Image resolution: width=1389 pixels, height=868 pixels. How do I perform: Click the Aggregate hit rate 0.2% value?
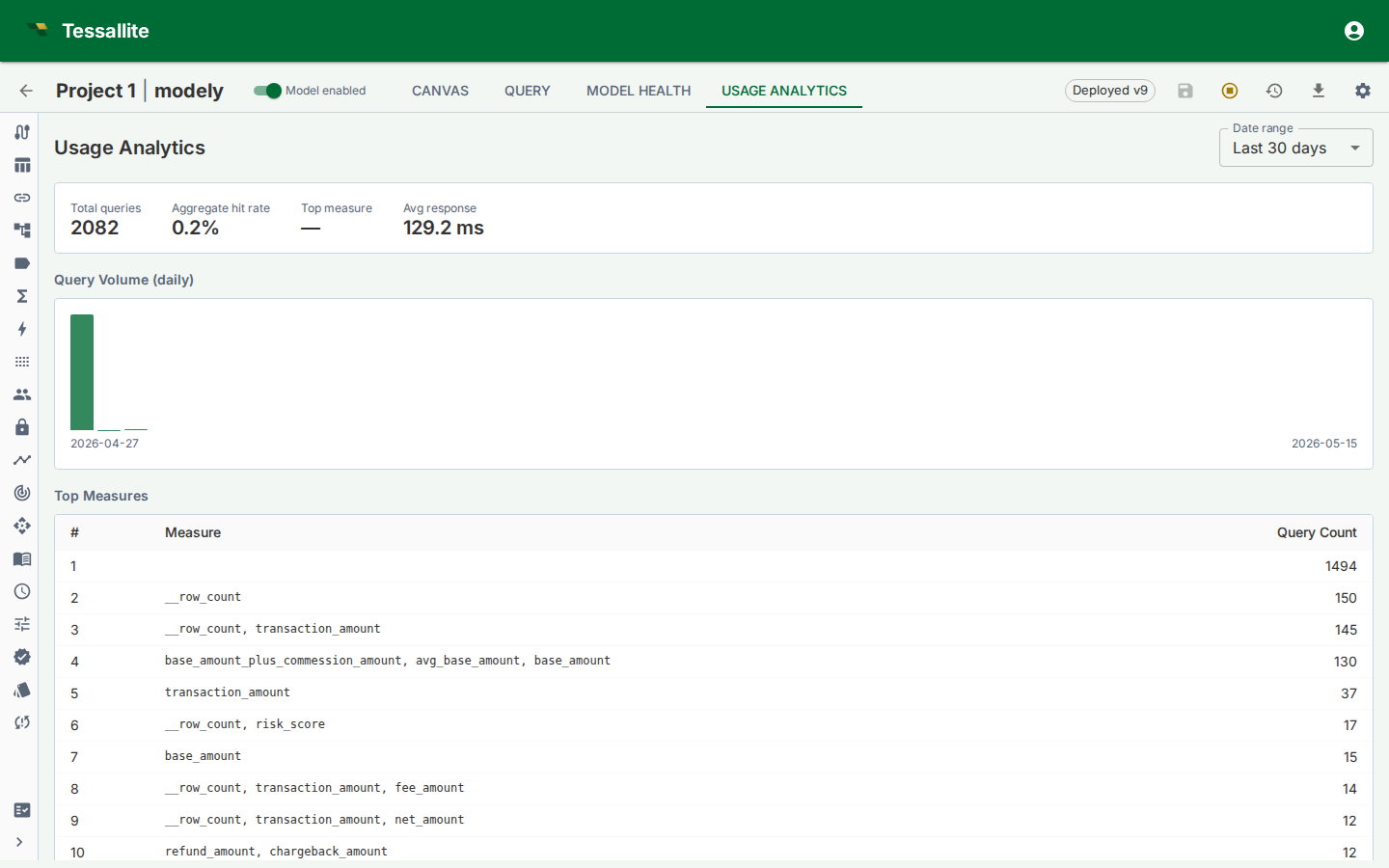coord(195,228)
